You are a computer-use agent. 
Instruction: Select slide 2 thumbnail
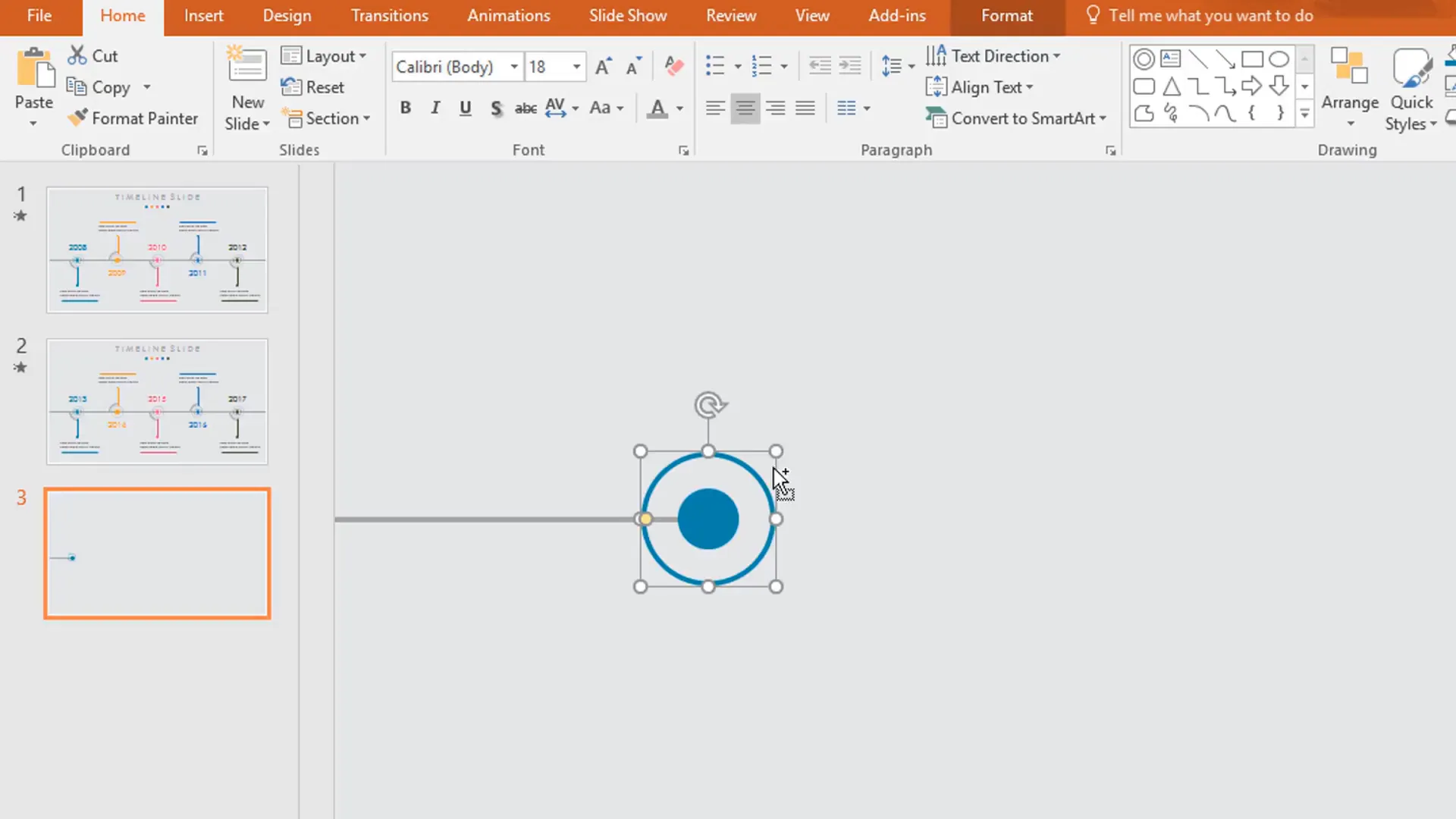(x=157, y=401)
